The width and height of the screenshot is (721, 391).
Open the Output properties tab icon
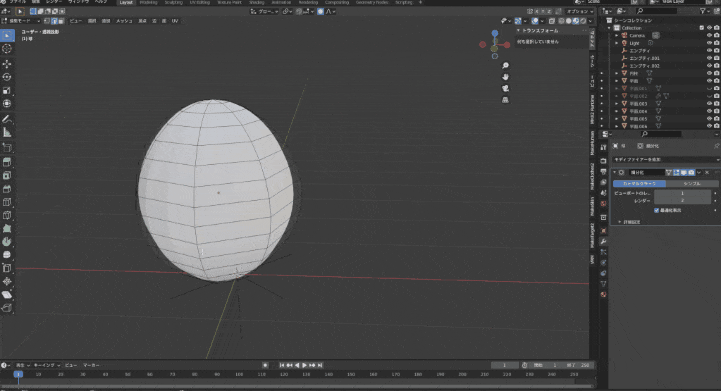pyautogui.click(x=603, y=171)
